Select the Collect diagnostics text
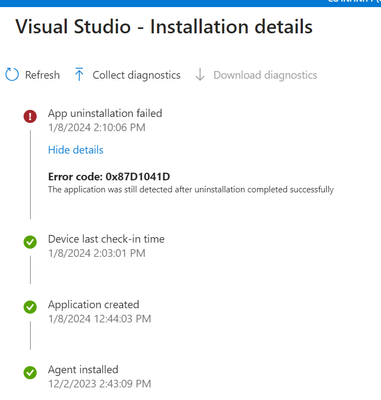Viewport: 381px width, 400px height. point(136,75)
